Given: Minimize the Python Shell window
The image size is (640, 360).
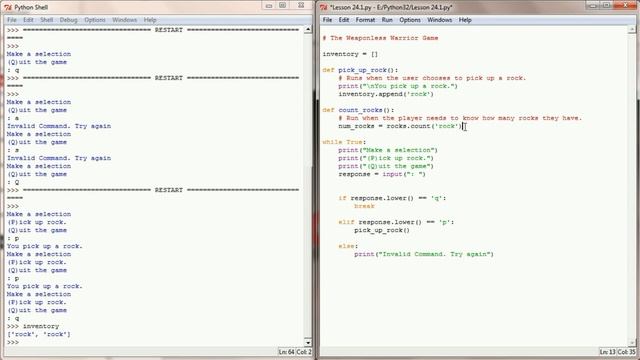Looking at the screenshot, I should pos(269,6).
